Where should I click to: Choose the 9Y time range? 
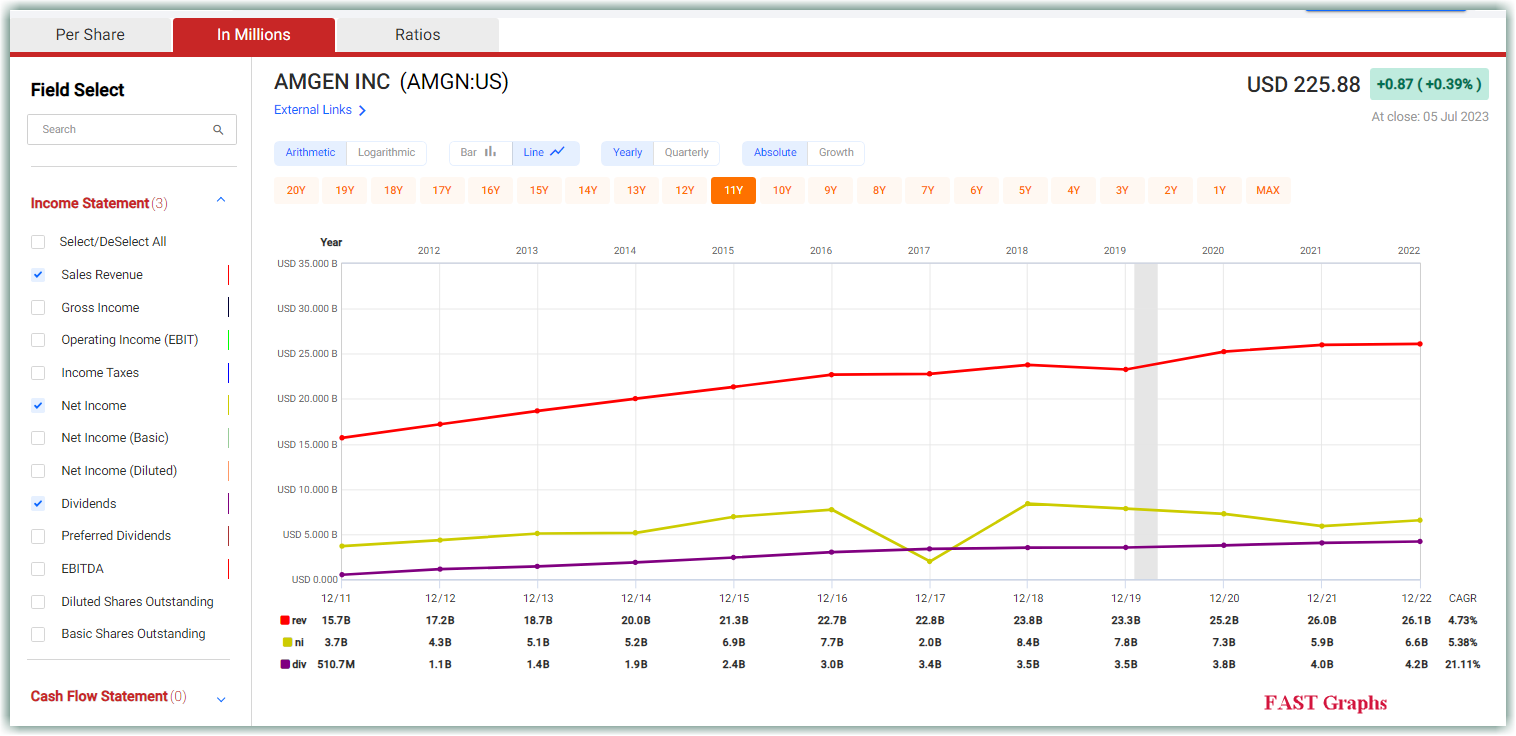(x=831, y=191)
